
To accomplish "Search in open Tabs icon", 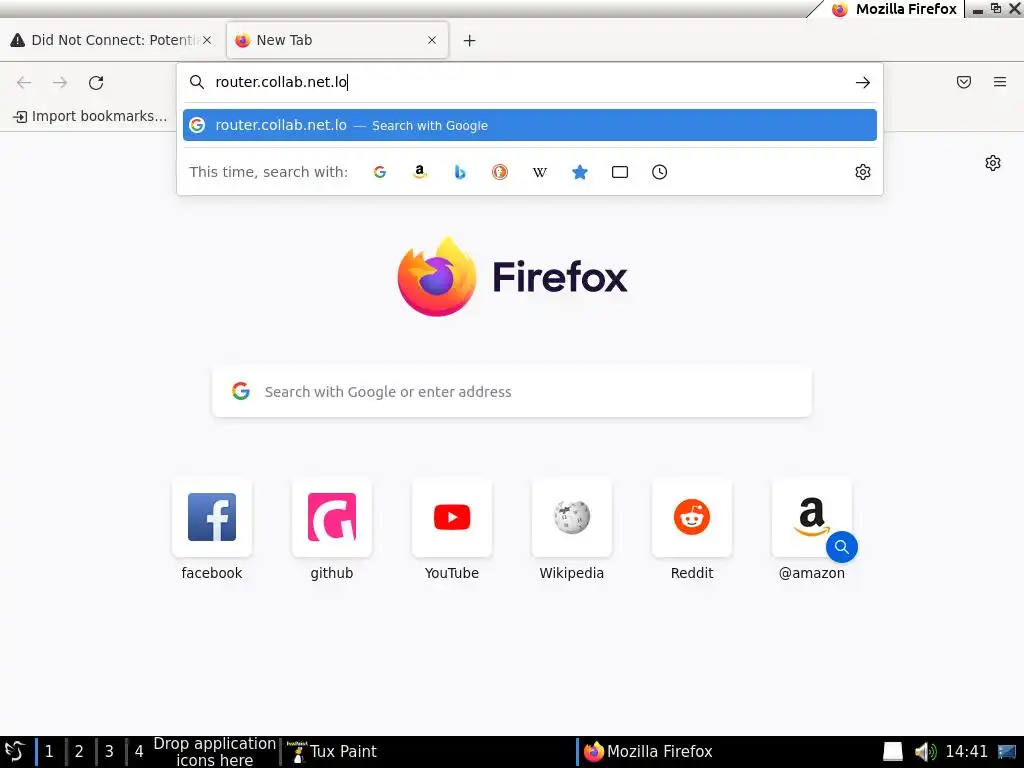I will (x=620, y=172).
